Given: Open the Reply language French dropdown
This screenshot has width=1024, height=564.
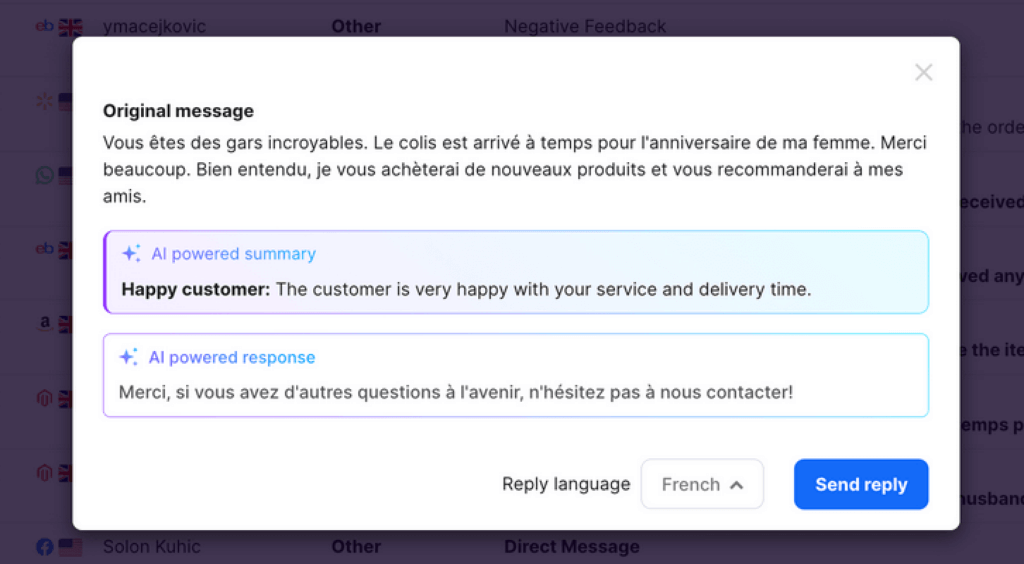Looking at the screenshot, I should (x=702, y=484).
